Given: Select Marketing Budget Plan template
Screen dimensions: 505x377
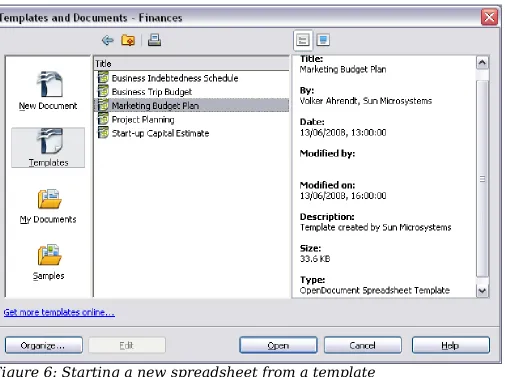Looking at the screenshot, I should pyautogui.click(x=192, y=105).
